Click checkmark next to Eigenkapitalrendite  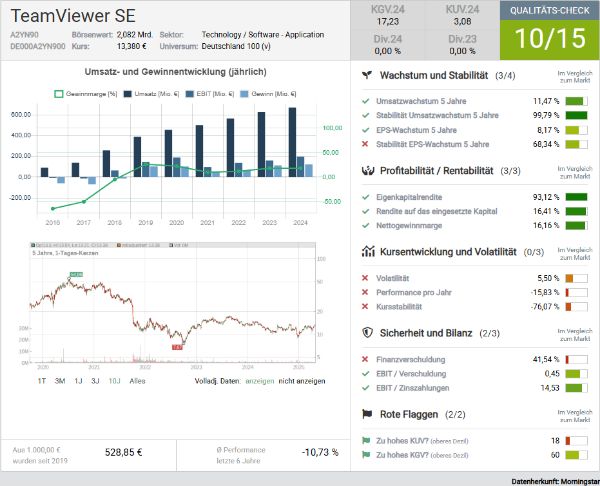365,197
